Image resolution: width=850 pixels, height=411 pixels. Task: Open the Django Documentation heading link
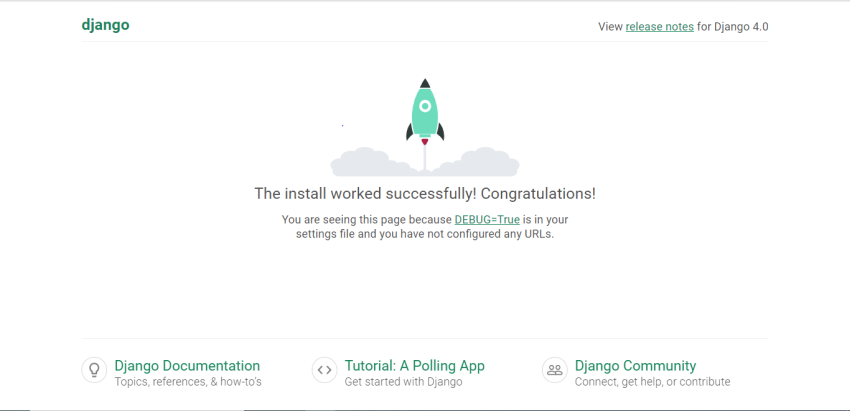tap(187, 365)
